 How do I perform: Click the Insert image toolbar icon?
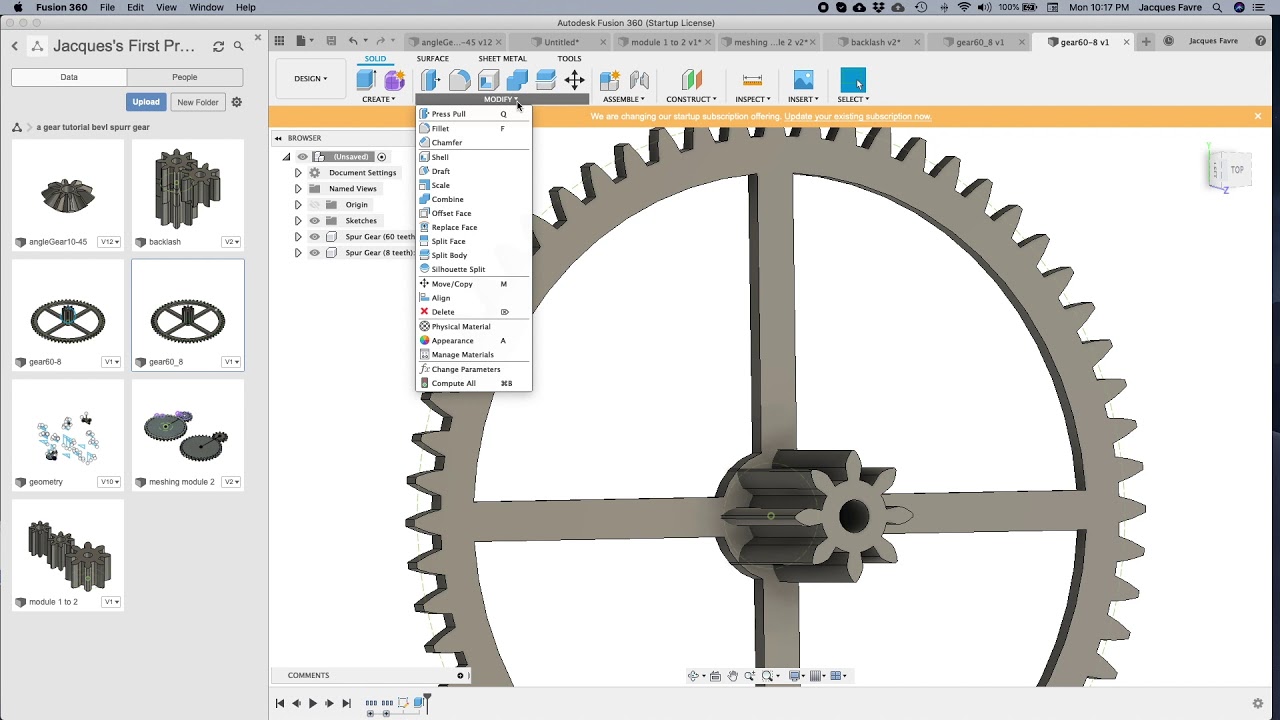tap(803, 80)
